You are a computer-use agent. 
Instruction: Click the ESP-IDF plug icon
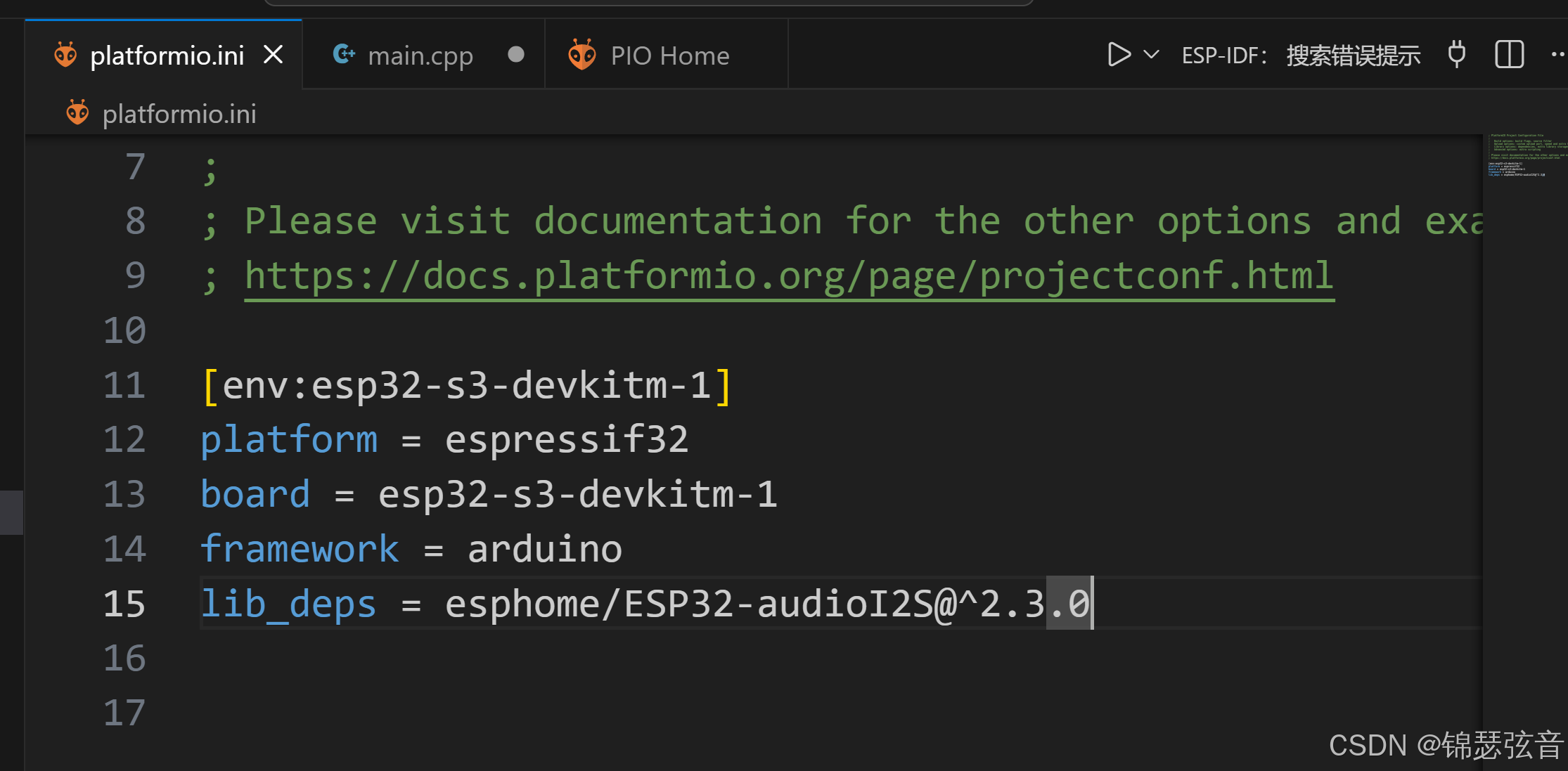click(x=1457, y=55)
